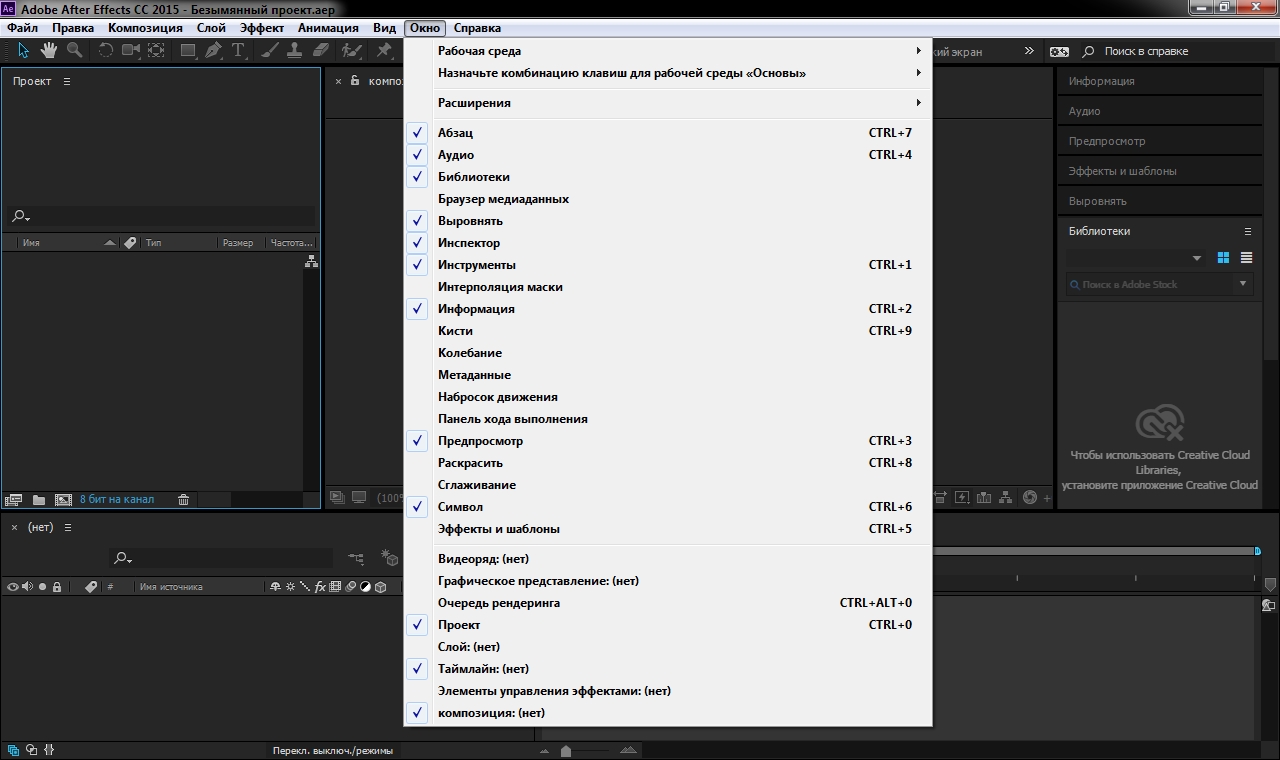The image size is (1280, 760).
Task: Select the Hand tool
Action: [49, 50]
